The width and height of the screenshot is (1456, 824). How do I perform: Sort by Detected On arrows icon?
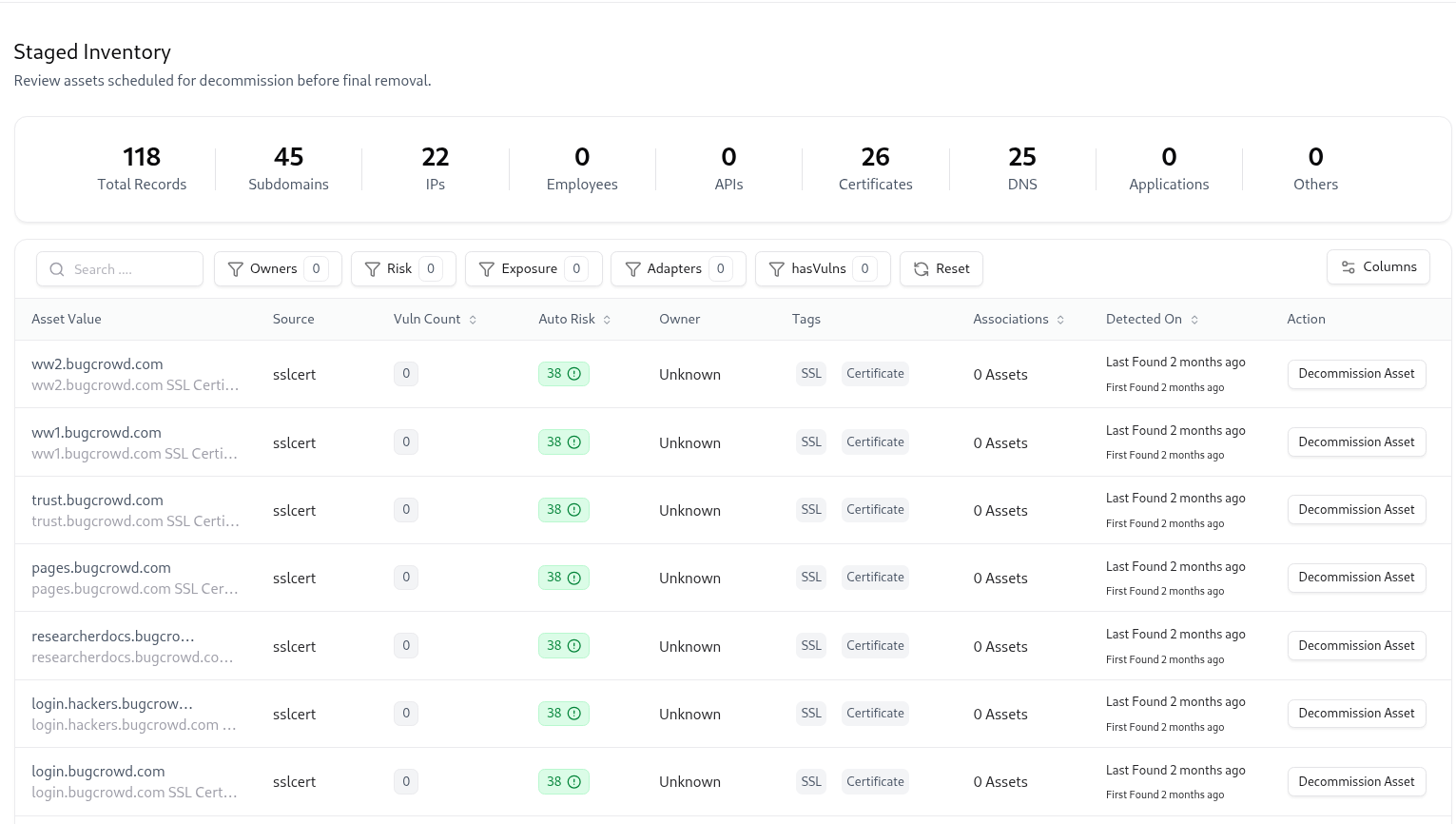(x=1194, y=320)
